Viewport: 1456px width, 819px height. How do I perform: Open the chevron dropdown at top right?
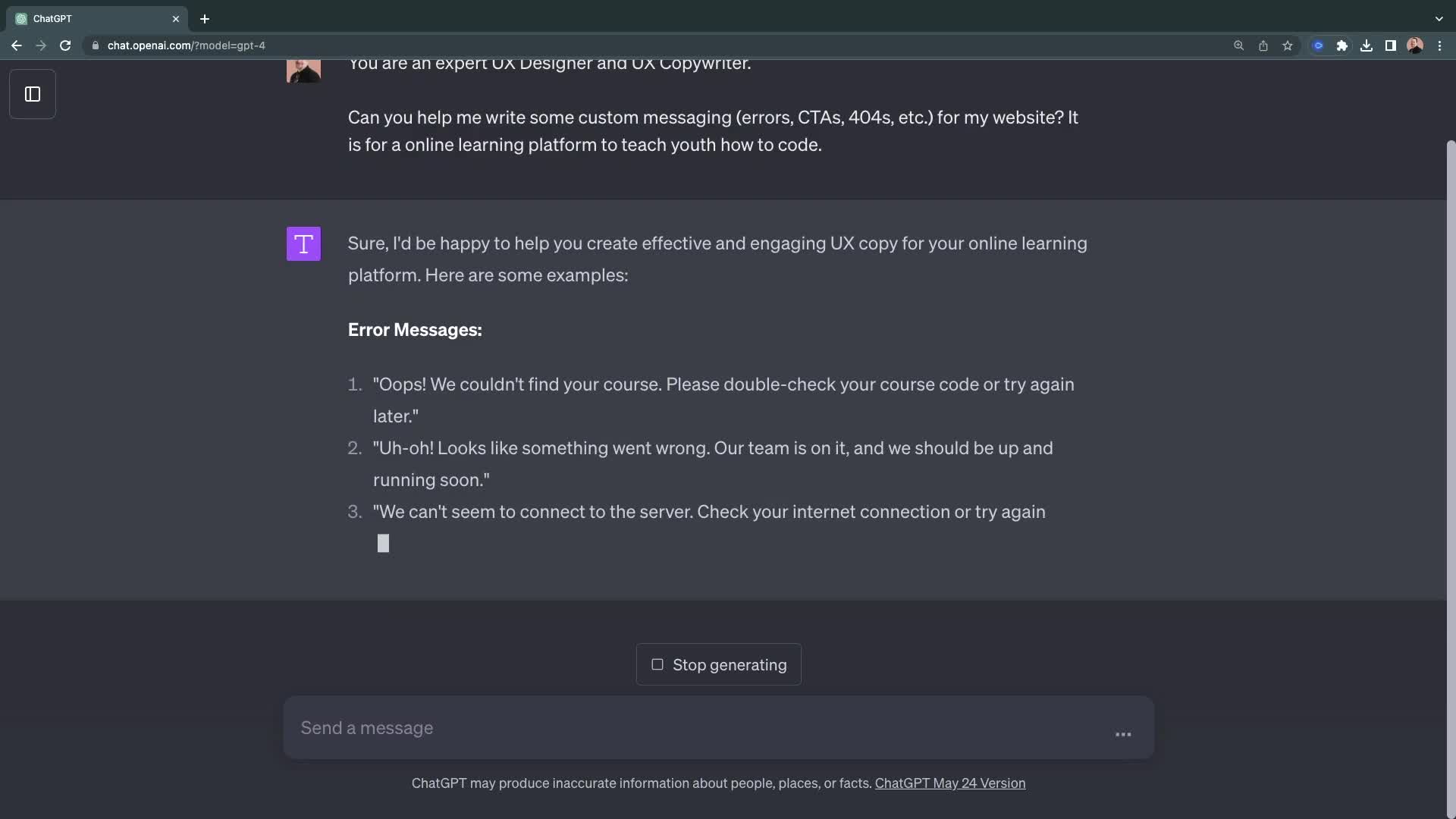[x=1438, y=18]
